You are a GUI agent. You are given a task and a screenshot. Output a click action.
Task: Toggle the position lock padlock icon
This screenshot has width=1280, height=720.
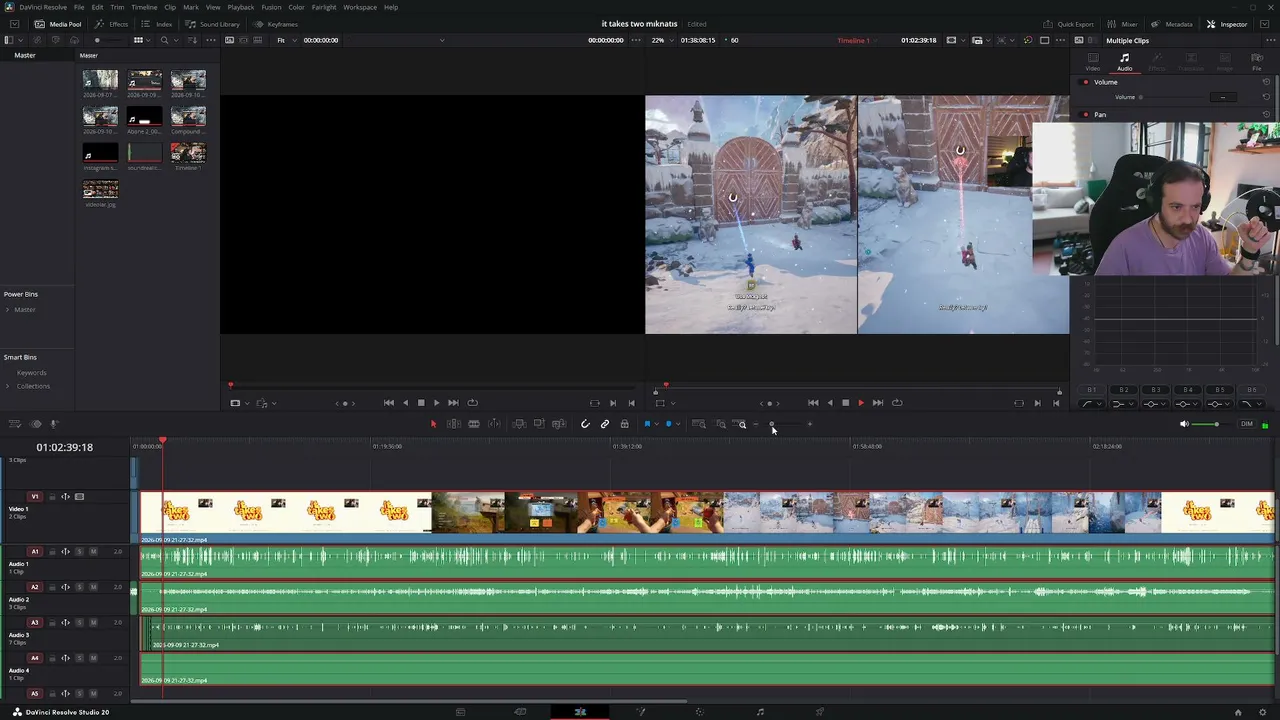tap(624, 424)
